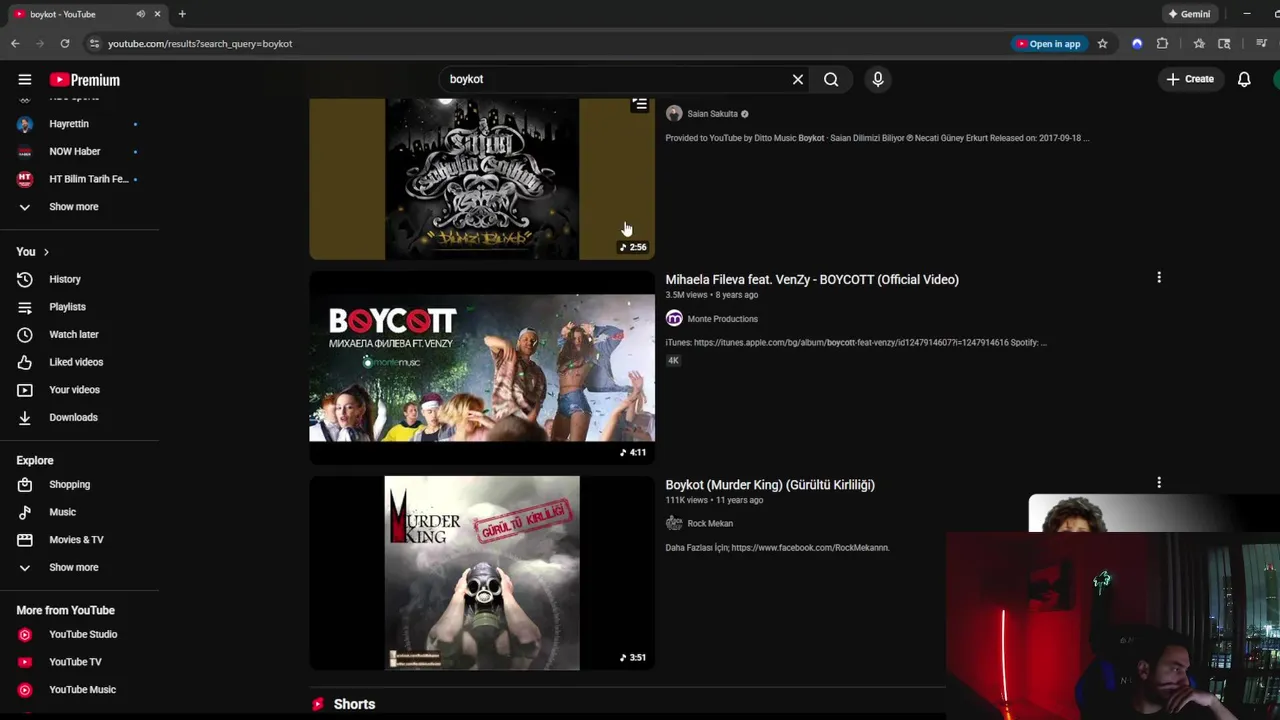Open Mihaela Fileva BOYCOTT video title

click(x=812, y=280)
